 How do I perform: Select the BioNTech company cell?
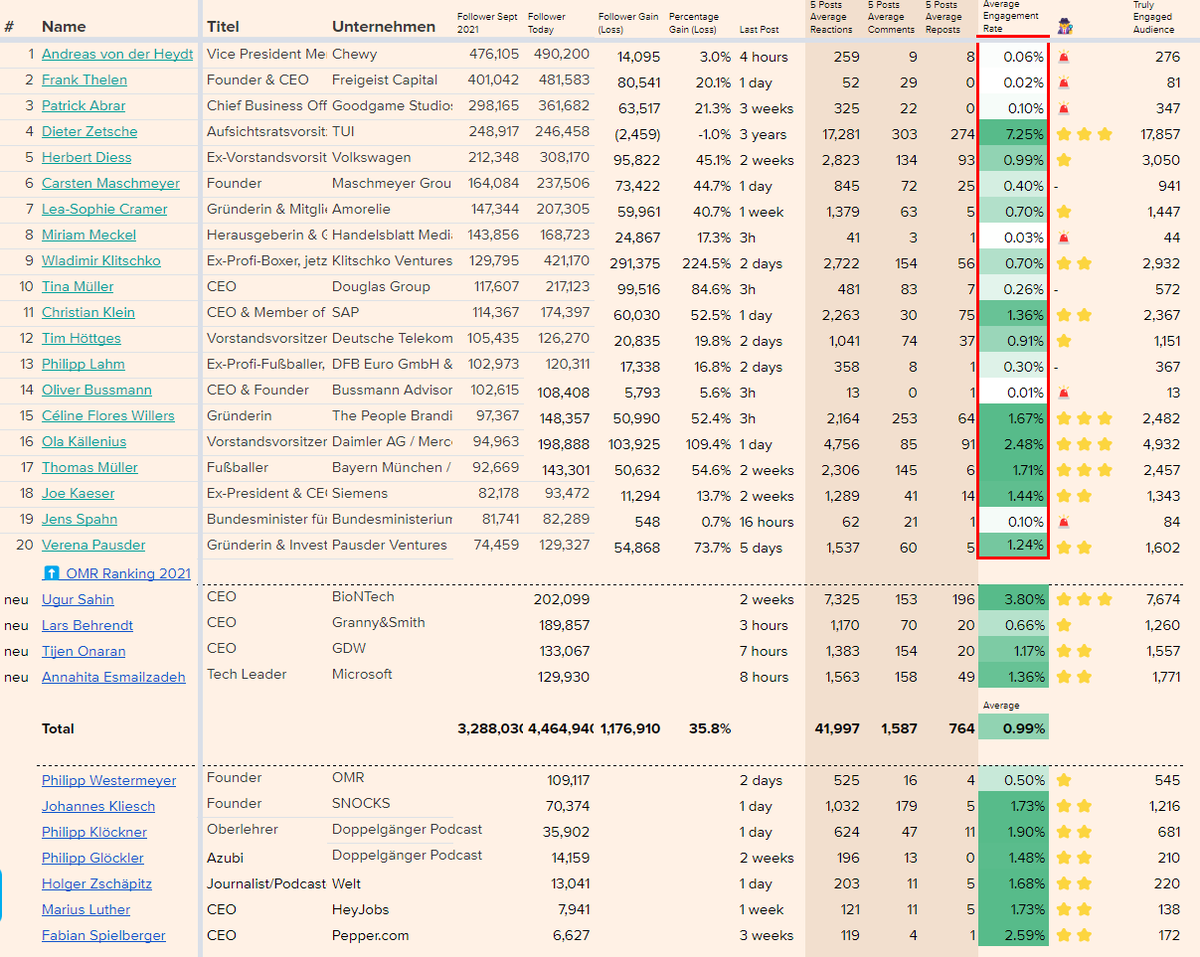[363, 597]
